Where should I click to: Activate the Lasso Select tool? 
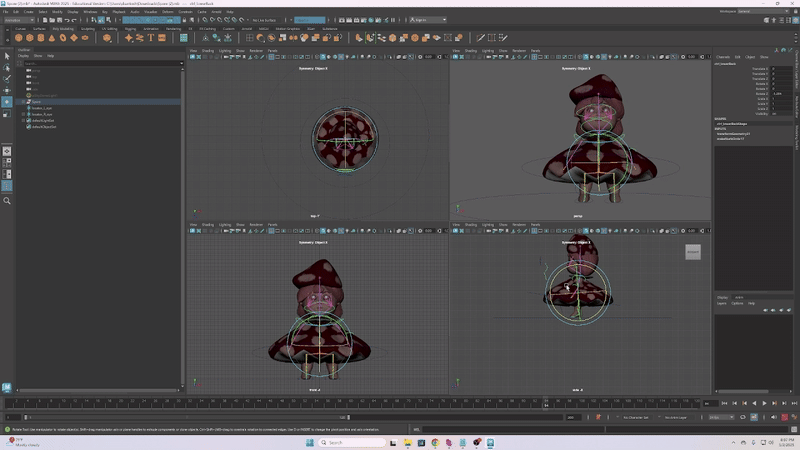[x=7, y=67]
